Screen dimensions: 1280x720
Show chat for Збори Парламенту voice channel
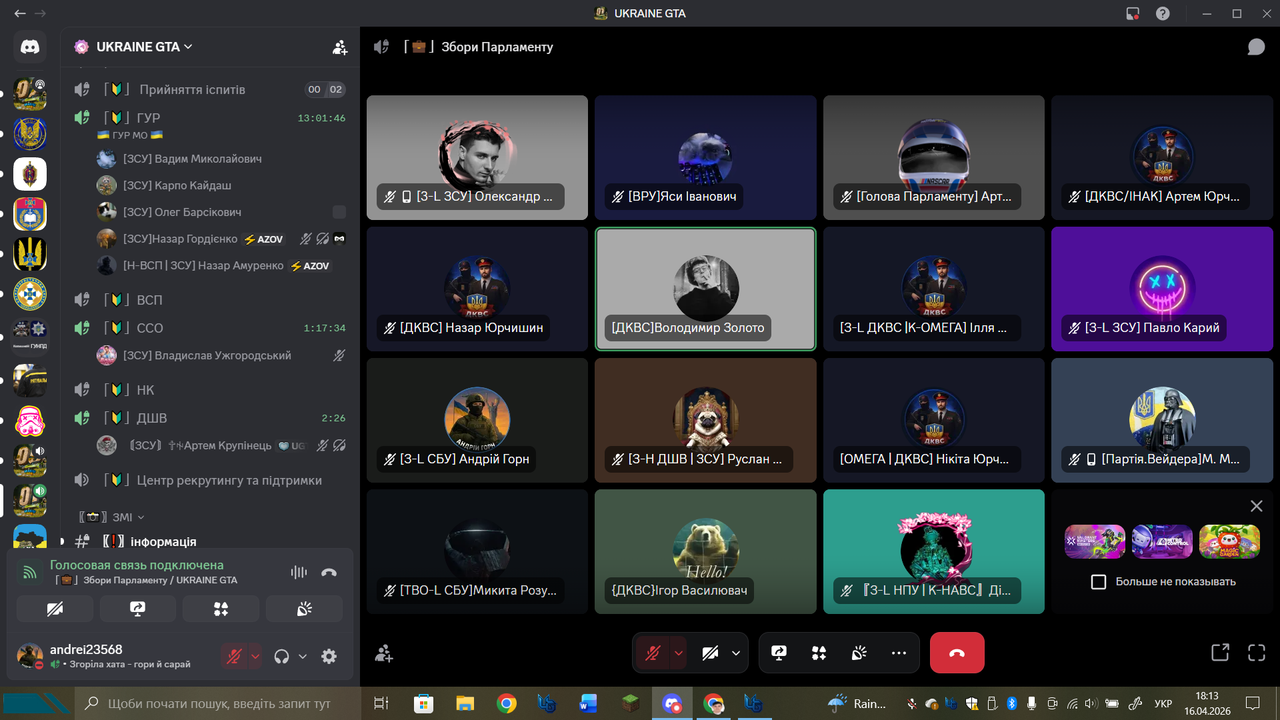click(1256, 47)
